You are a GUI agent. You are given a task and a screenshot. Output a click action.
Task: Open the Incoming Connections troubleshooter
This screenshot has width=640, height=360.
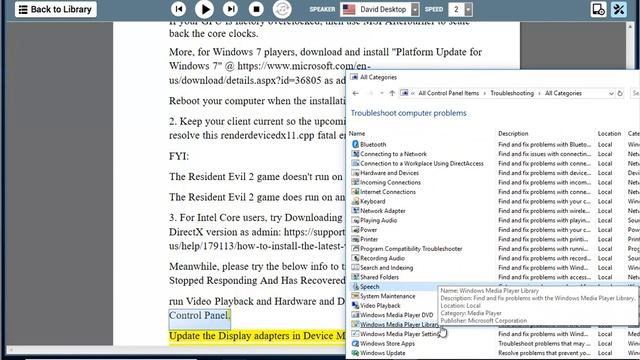coord(386,182)
